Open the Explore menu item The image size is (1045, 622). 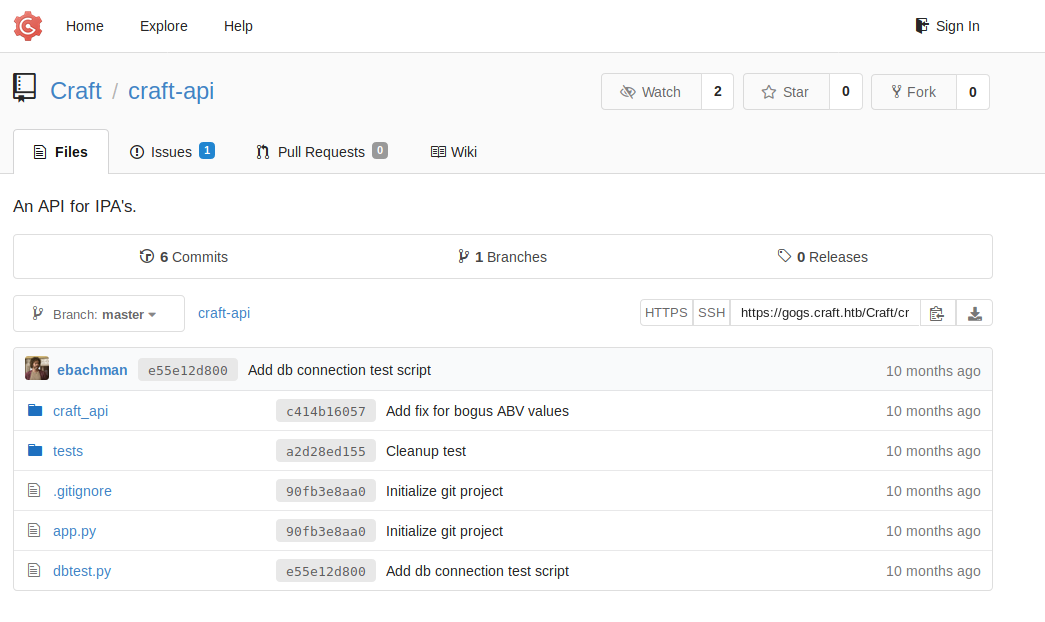(x=163, y=26)
